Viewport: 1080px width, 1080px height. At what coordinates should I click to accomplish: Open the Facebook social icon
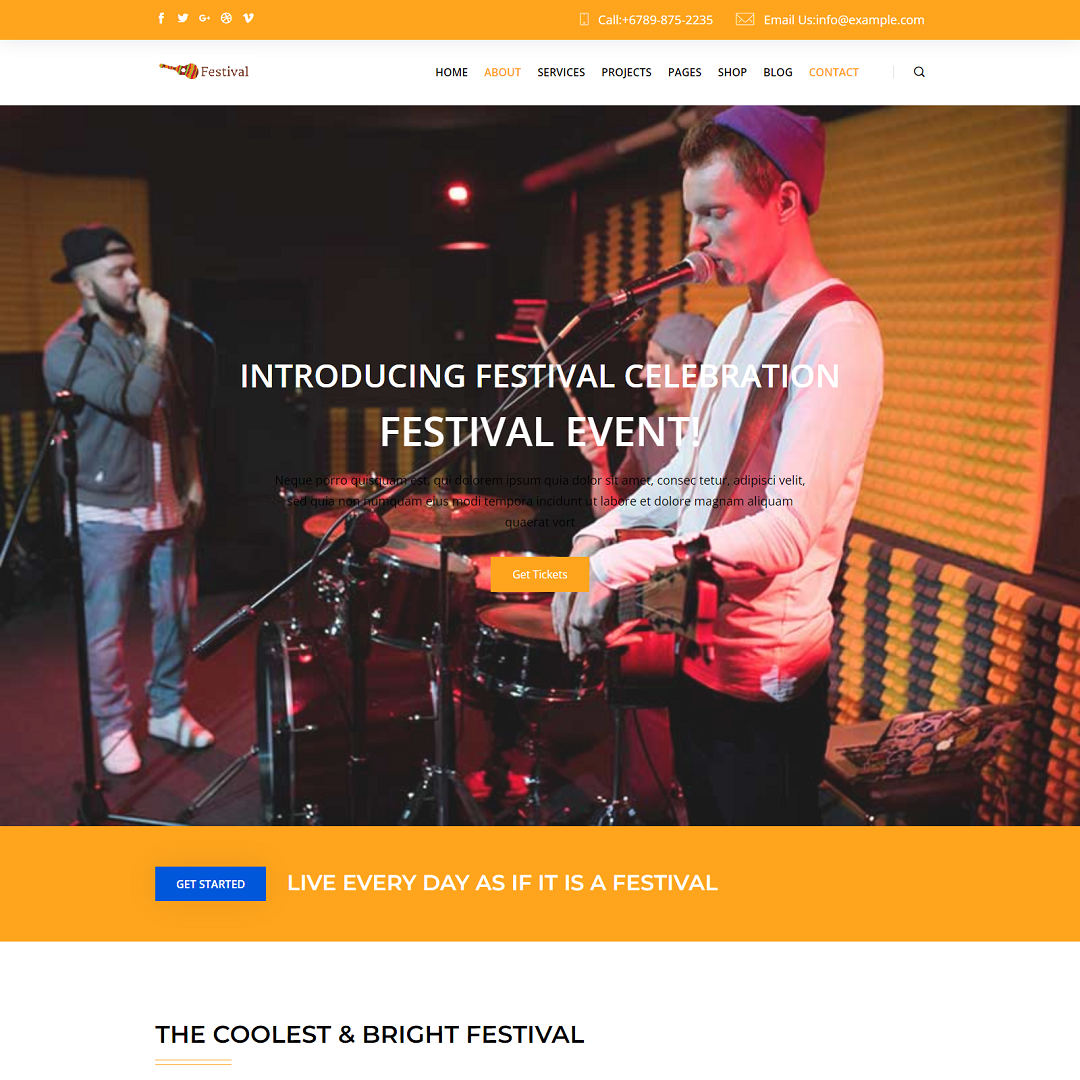[161, 19]
